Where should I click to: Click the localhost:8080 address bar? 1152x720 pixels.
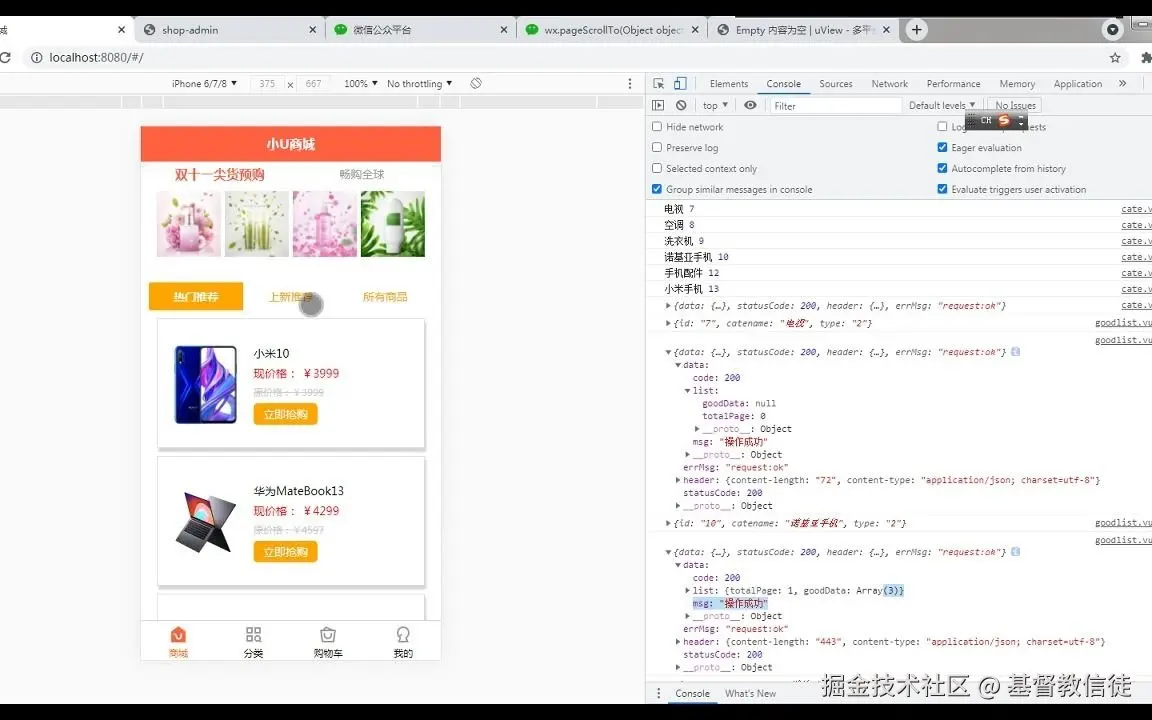566,57
